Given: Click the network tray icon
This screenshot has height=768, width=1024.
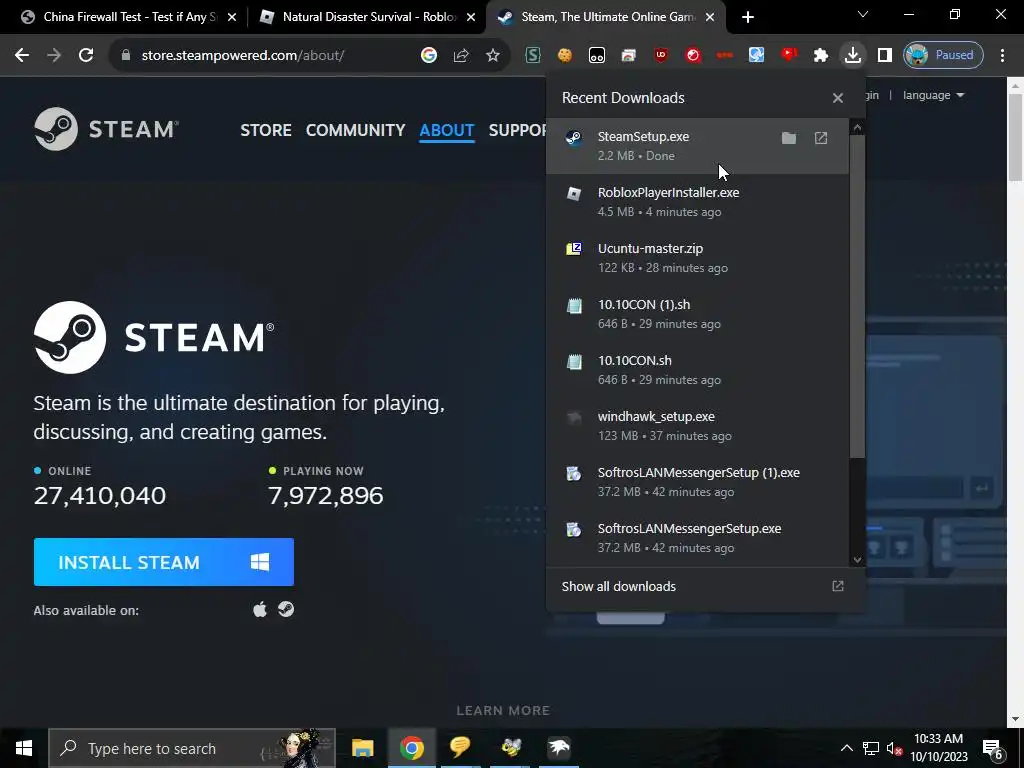Looking at the screenshot, I should 871,748.
